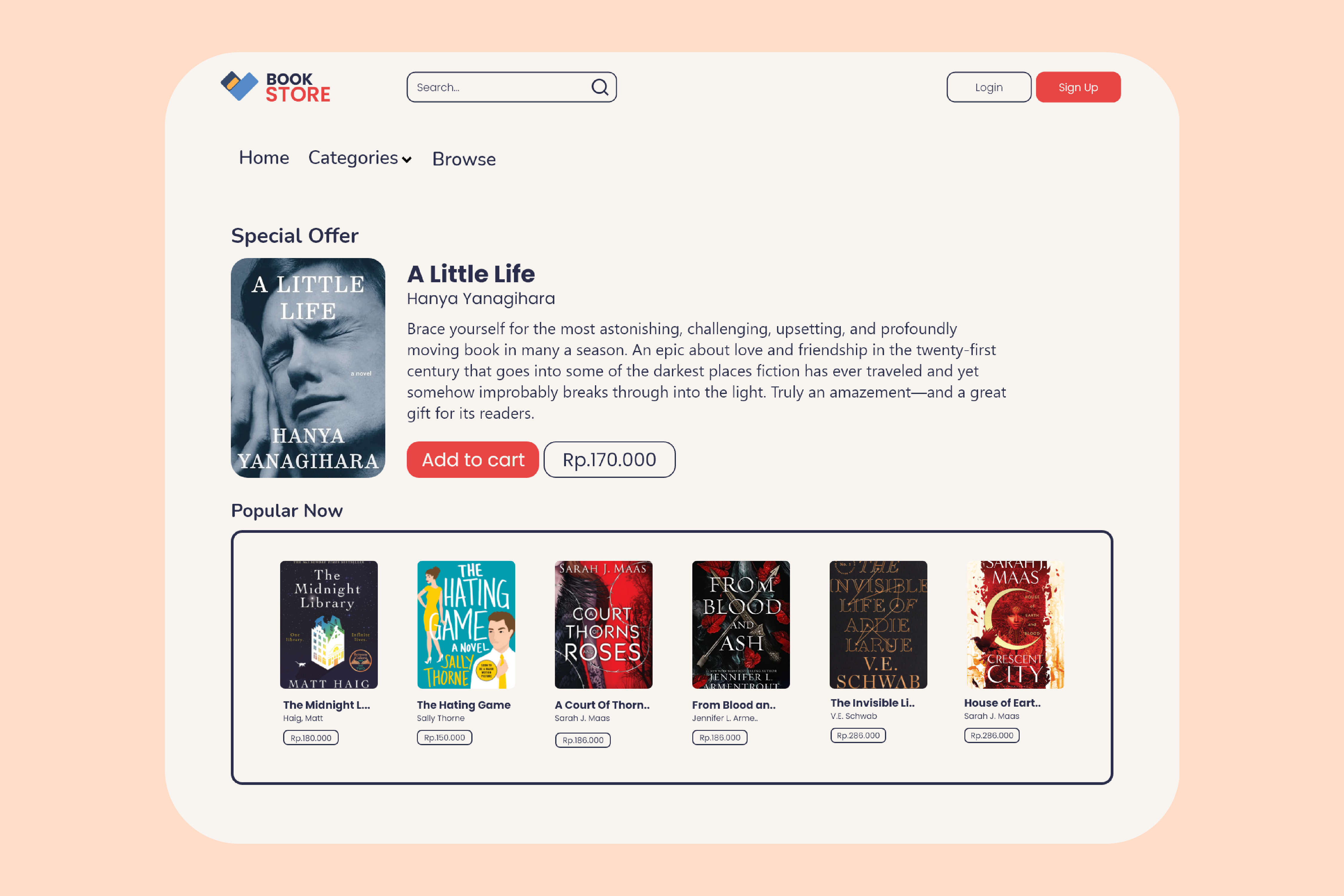The height and width of the screenshot is (896, 1344).
Task: Click The Hating Game title link
Action: pyautogui.click(x=464, y=705)
